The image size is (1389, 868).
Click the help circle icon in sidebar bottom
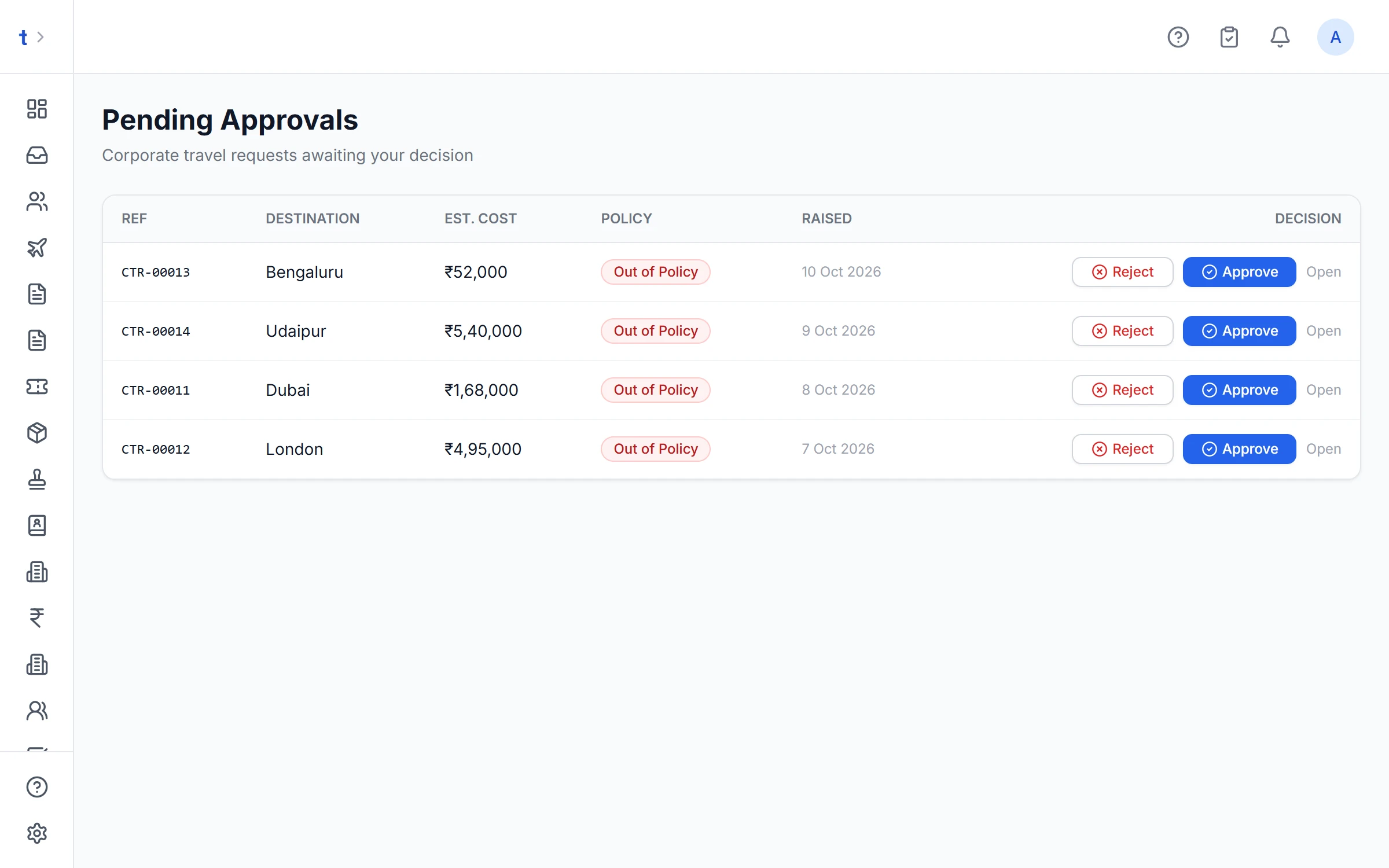click(x=36, y=787)
